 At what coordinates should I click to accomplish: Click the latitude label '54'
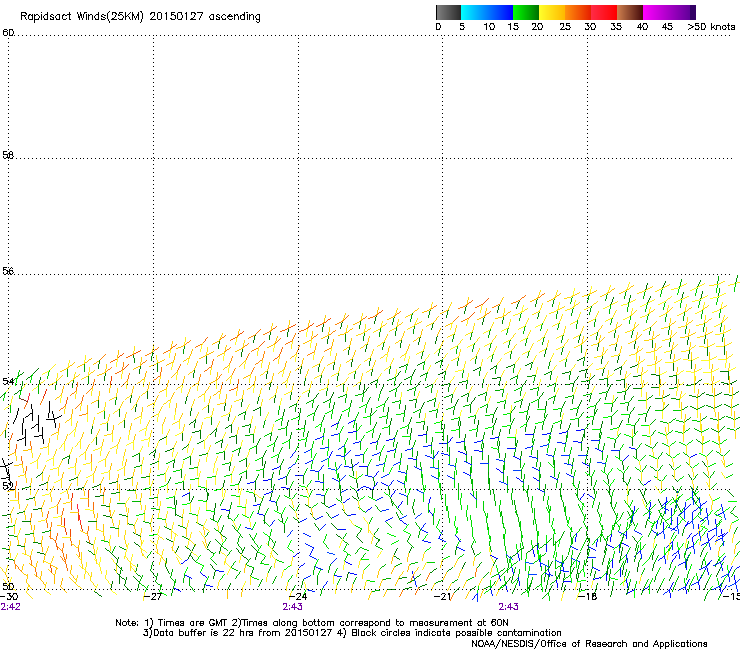pyautogui.click(x=8, y=381)
